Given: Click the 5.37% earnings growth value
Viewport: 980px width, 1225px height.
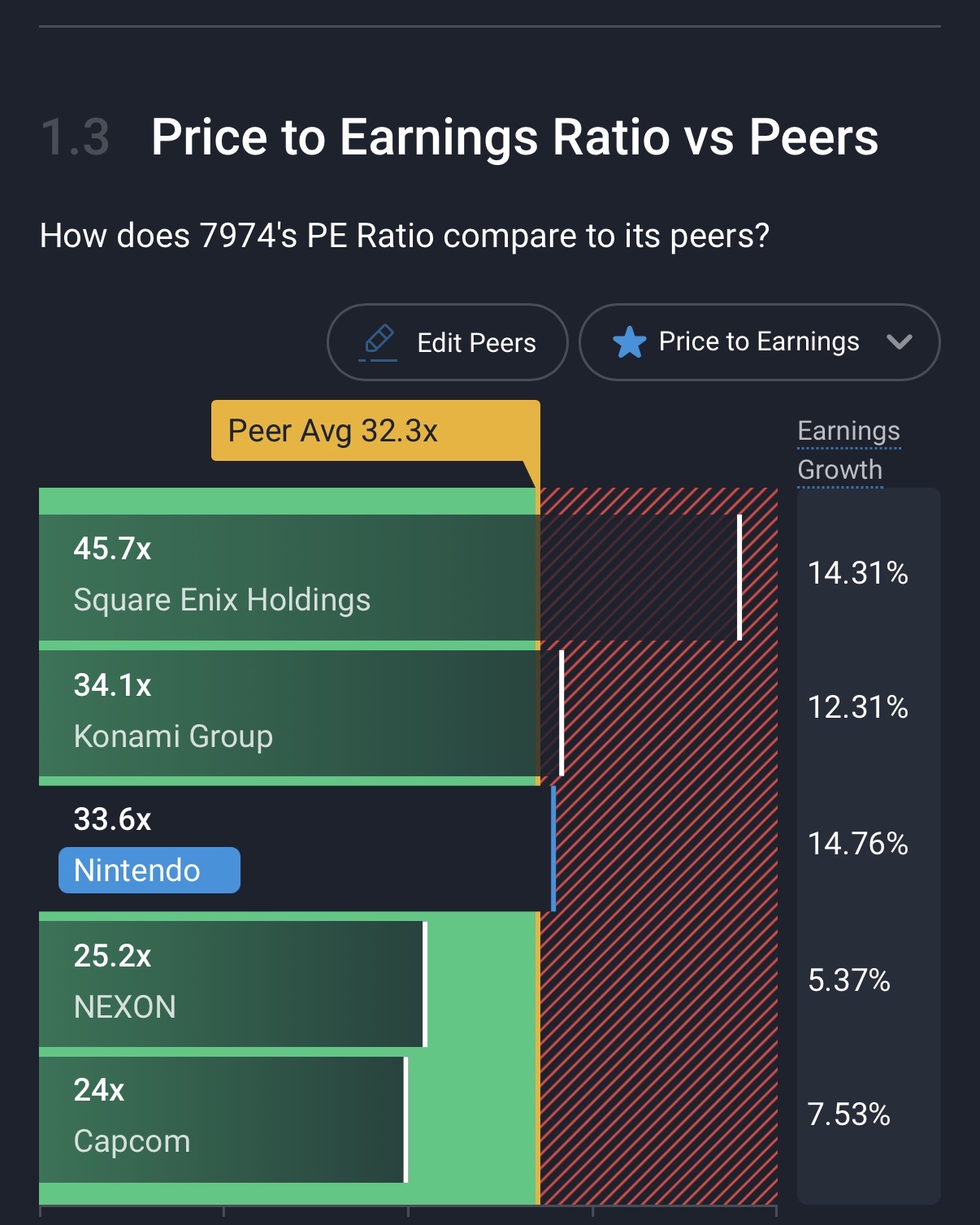Looking at the screenshot, I should [849, 980].
